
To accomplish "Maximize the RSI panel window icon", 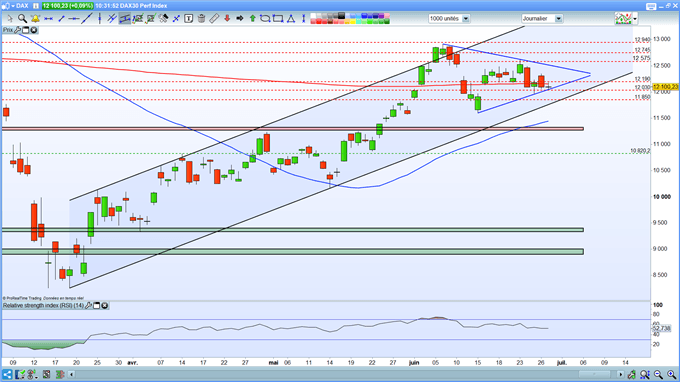I will point(97,306).
